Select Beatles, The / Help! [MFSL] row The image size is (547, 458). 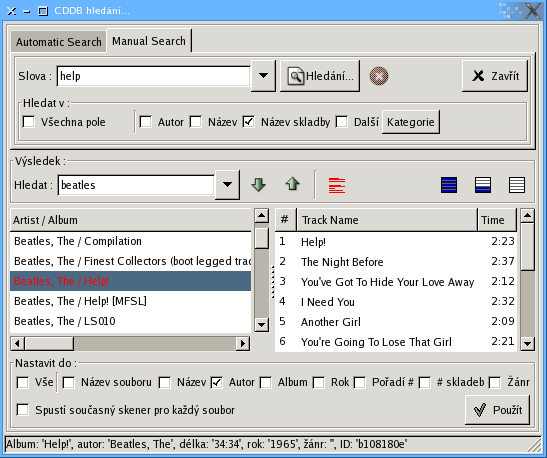pyautogui.click(x=130, y=301)
